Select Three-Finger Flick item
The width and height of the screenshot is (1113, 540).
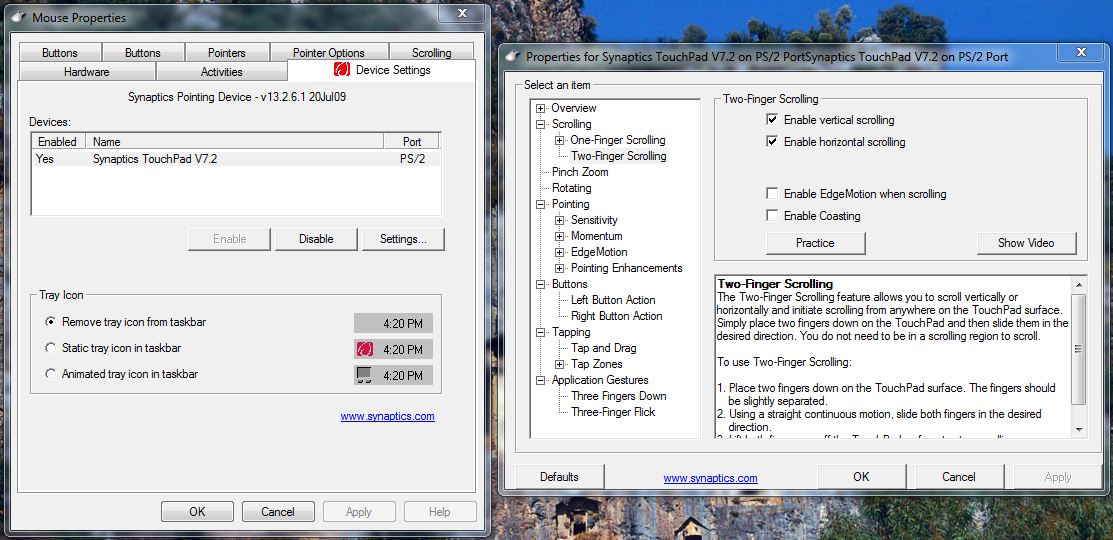click(x=613, y=412)
